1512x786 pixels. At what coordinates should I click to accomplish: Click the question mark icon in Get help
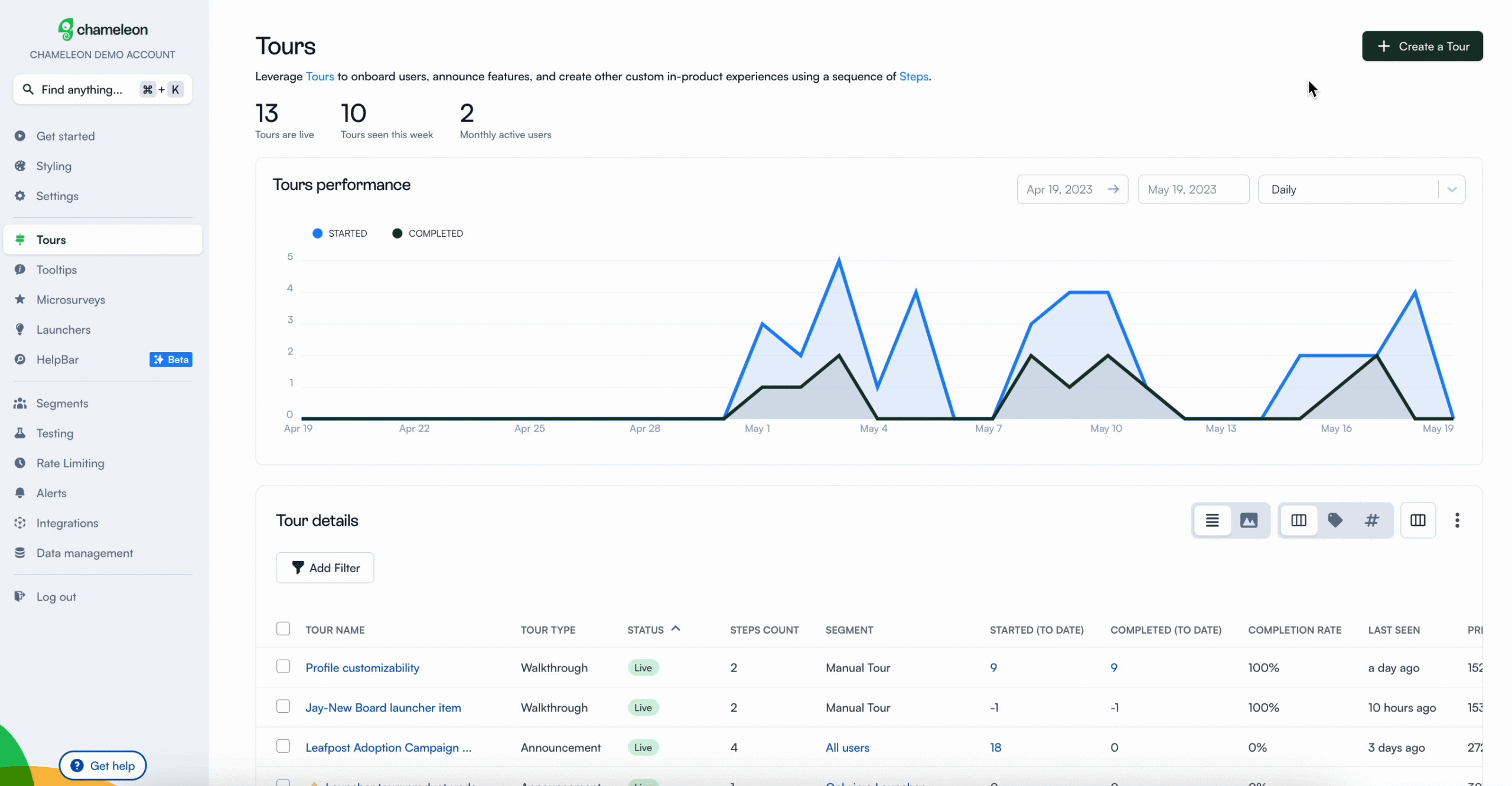coord(77,765)
